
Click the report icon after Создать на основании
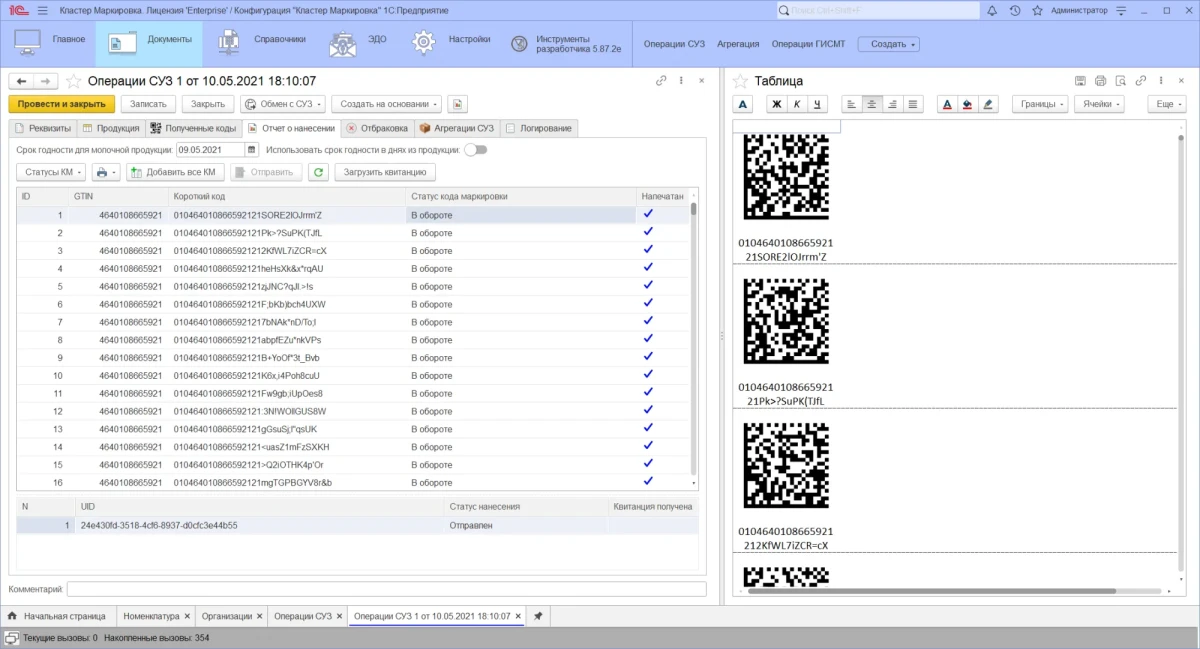pos(458,104)
